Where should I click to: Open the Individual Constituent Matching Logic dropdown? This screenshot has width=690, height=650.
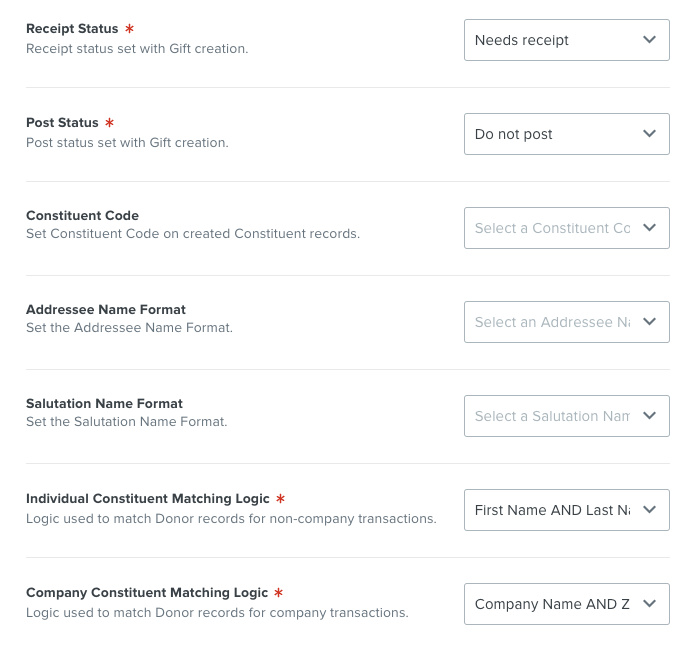(567, 510)
